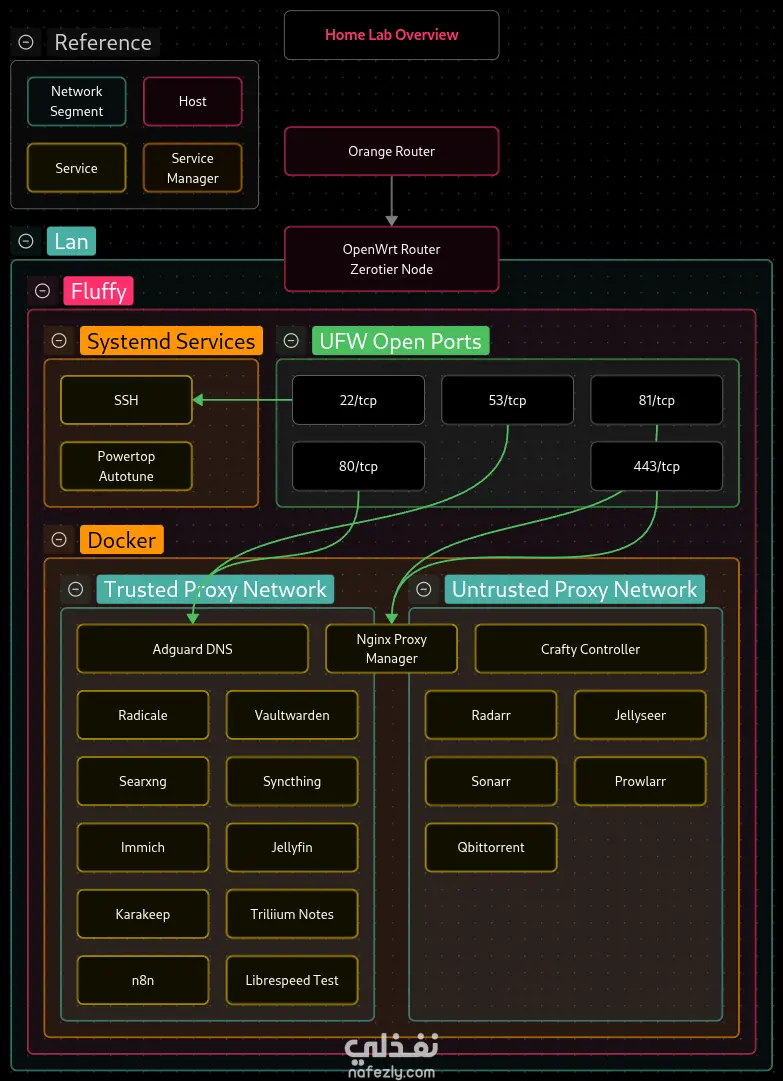Collapse the Fluffy host group
Viewport: 783px width, 1081px height.
point(43,291)
